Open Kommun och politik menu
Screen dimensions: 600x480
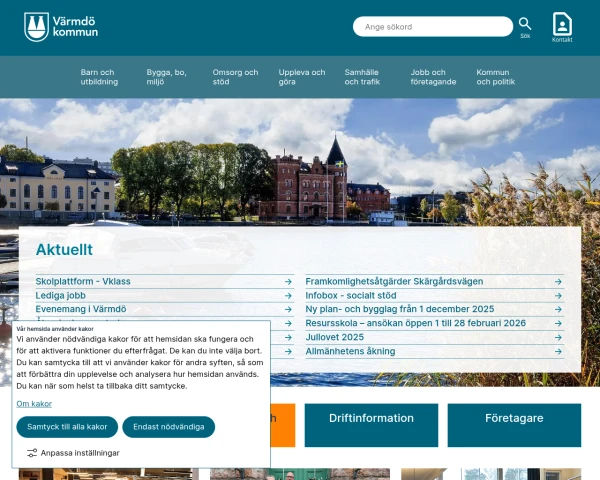496,77
